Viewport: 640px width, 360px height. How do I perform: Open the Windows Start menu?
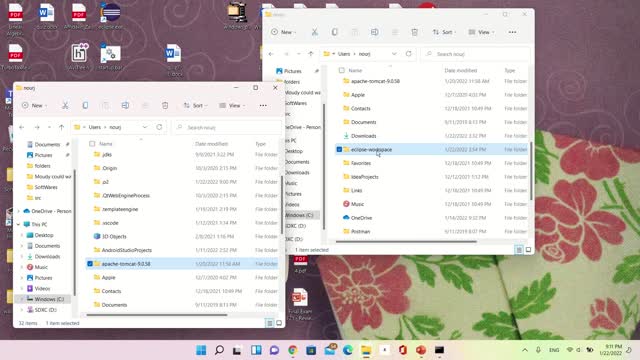click(201, 350)
